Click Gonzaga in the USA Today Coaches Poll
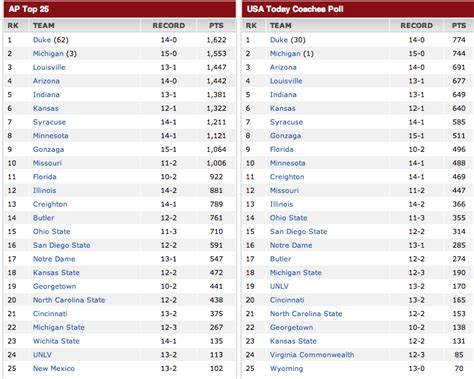The image size is (474, 379). tap(285, 136)
